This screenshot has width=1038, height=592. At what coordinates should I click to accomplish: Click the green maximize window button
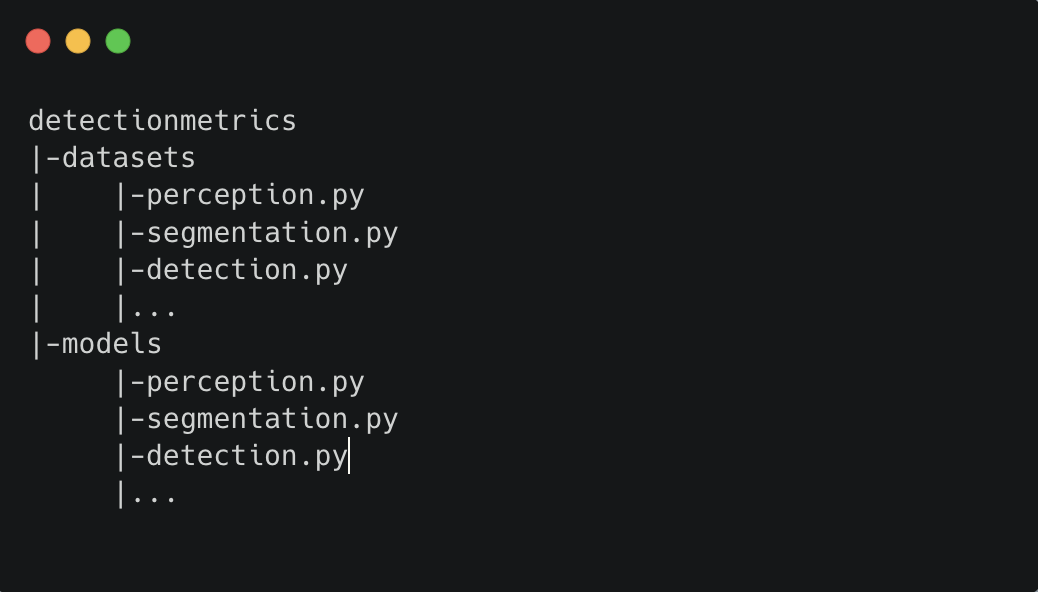118,41
